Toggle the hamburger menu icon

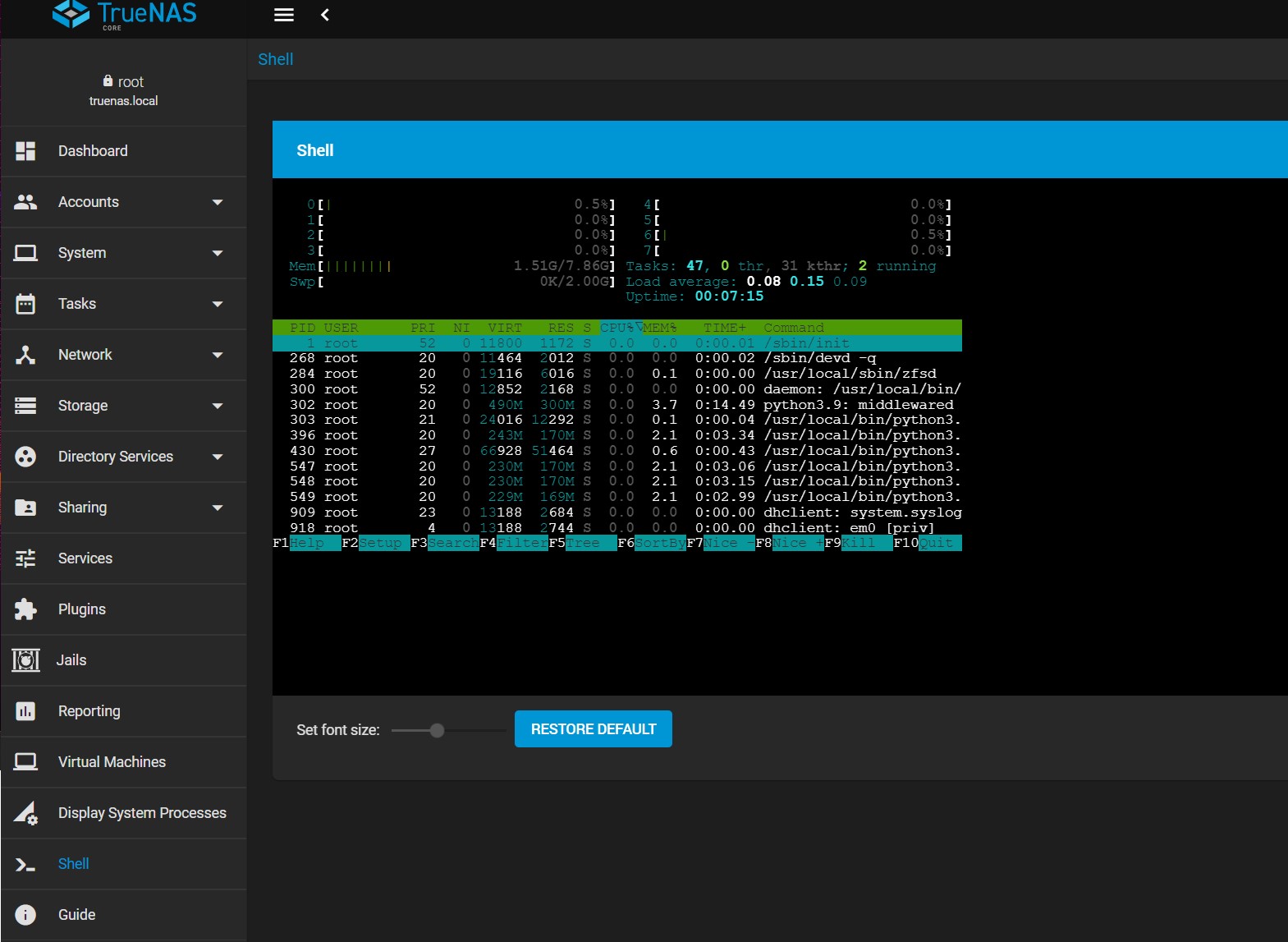[x=284, y=15]
